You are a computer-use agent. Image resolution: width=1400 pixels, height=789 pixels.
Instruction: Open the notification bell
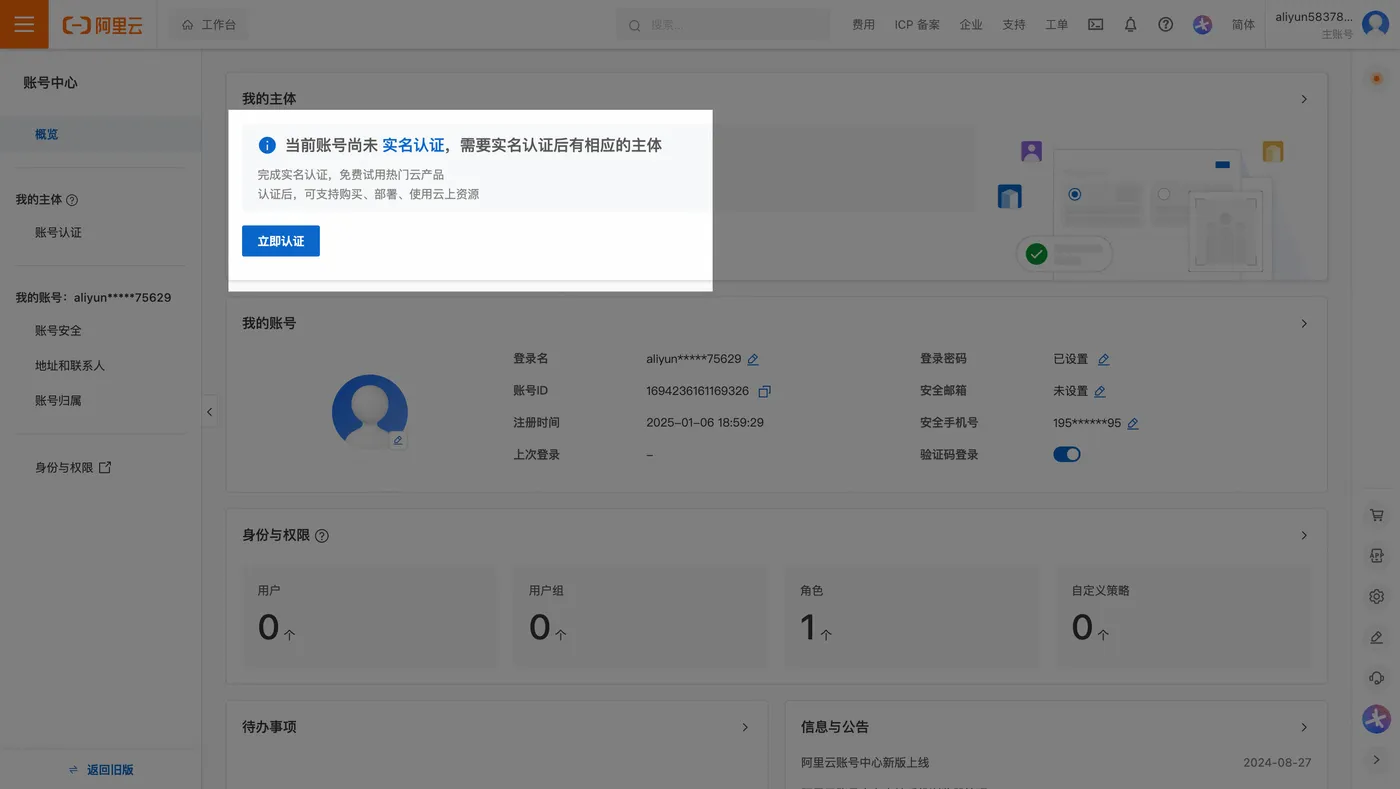point(1131,25)
